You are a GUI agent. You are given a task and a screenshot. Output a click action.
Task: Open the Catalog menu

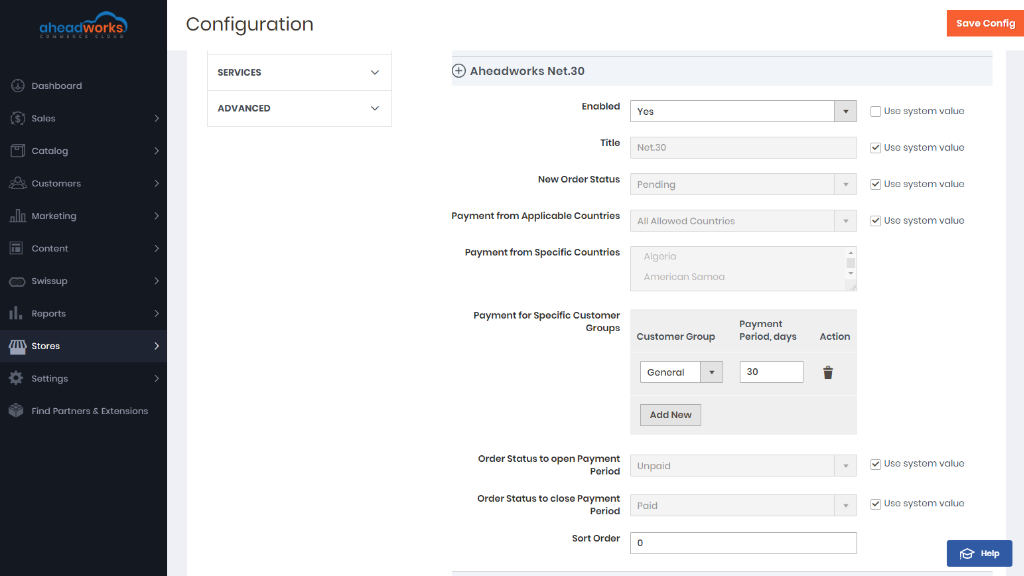(84, 151)
